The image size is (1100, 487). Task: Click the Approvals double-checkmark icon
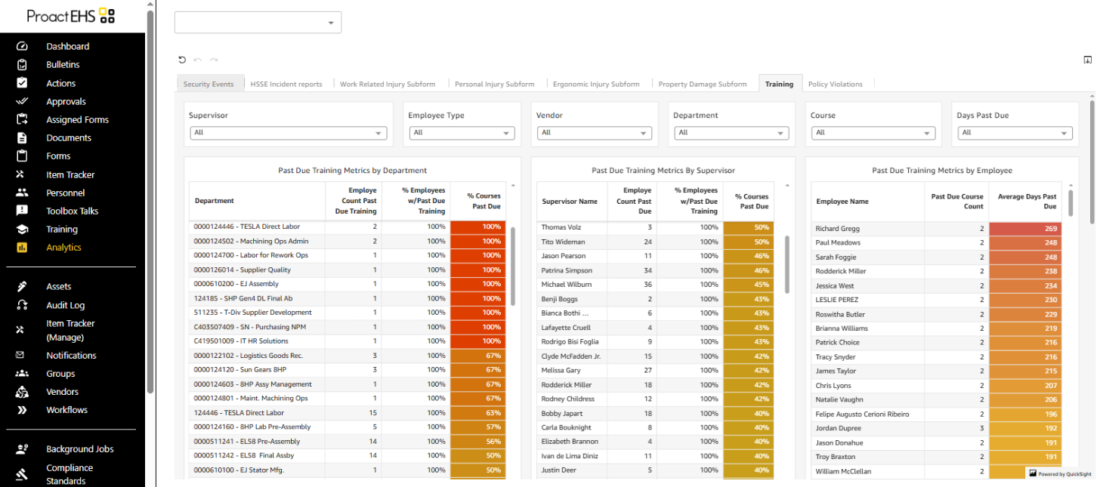22,101
